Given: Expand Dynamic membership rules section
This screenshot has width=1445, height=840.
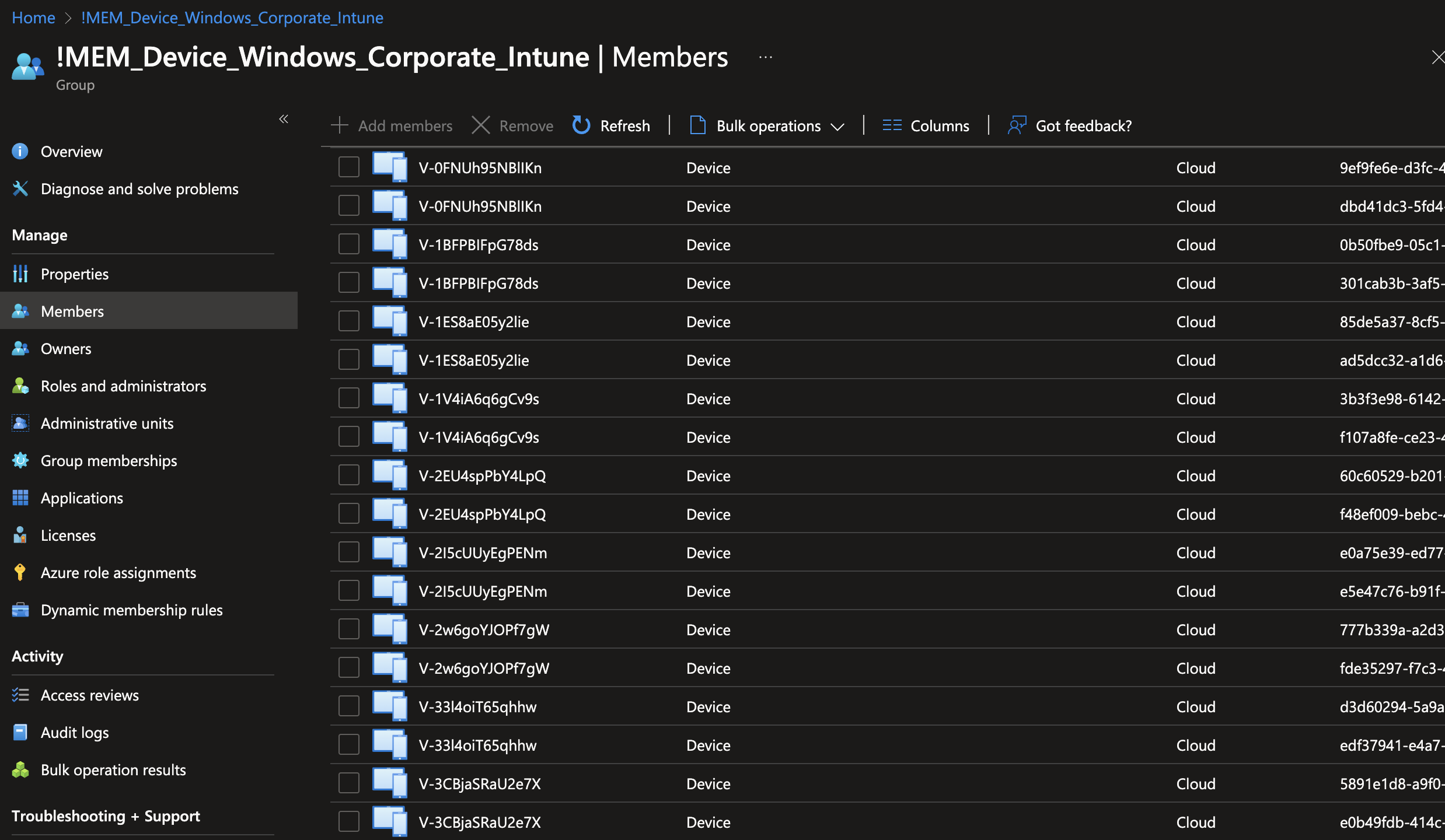Looking at the screenshot, I should click(131, 609).
